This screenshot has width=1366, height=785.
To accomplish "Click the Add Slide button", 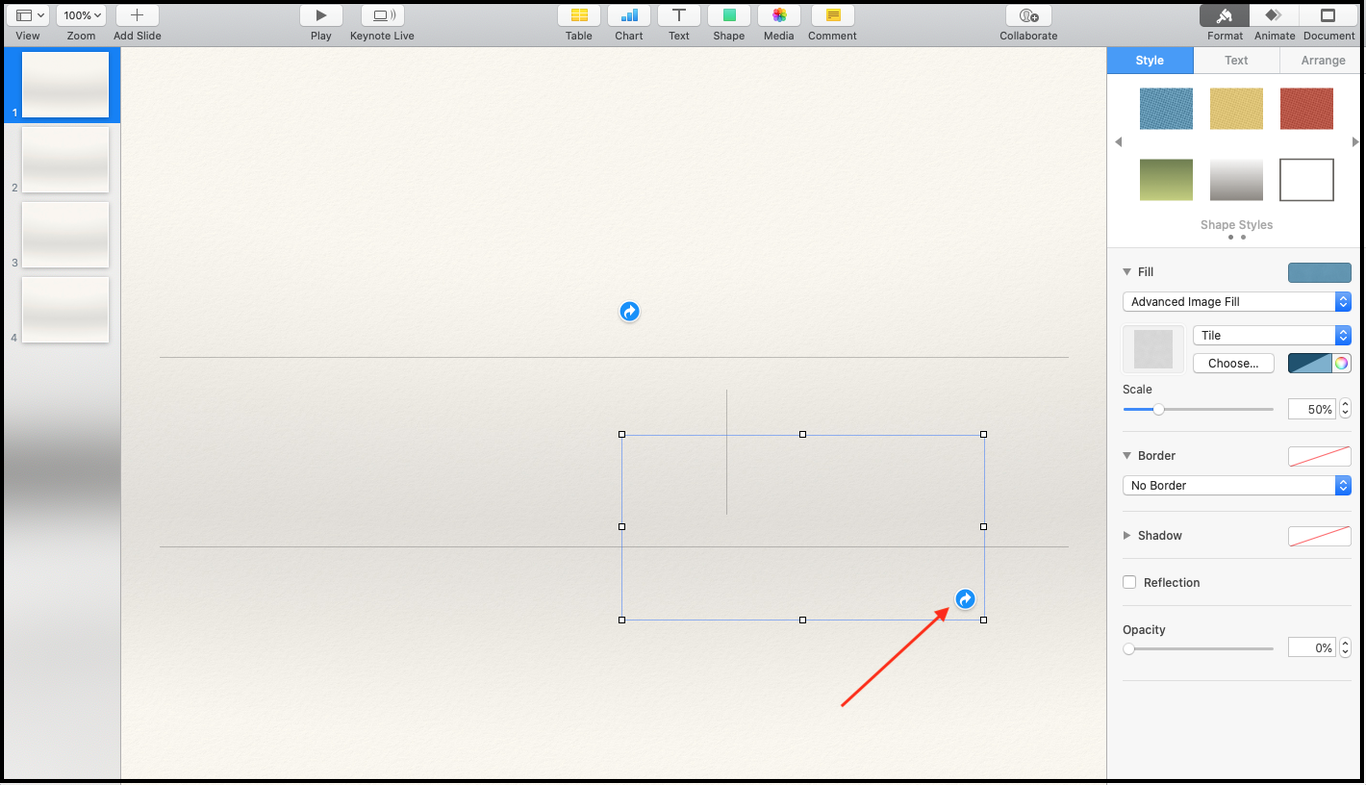I will tap(137, 16).
